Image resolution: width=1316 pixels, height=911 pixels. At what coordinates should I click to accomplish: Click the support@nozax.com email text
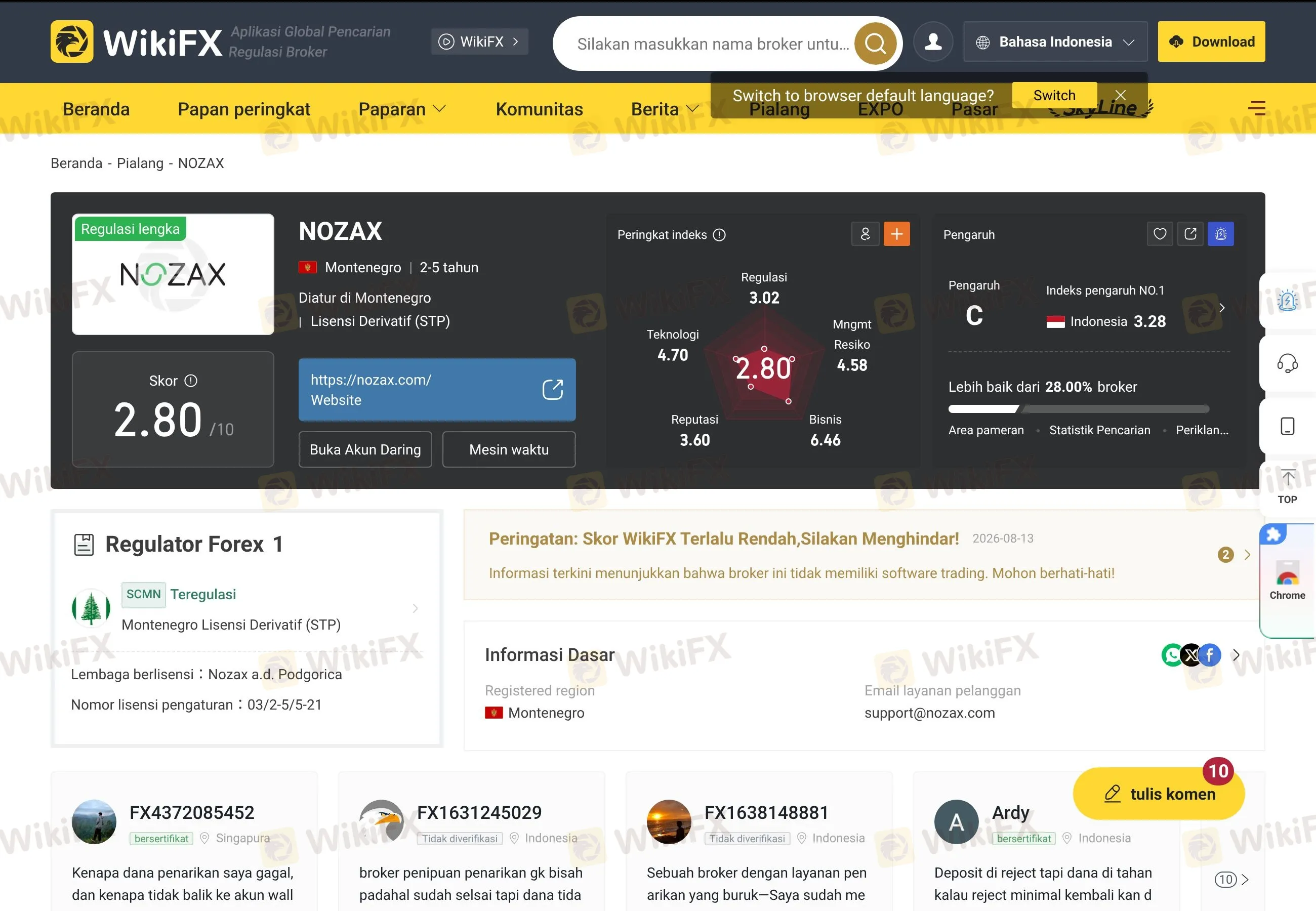930,713
